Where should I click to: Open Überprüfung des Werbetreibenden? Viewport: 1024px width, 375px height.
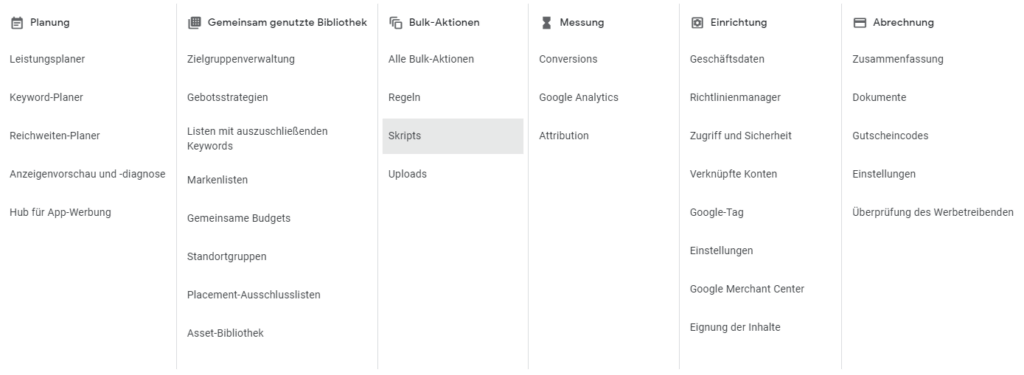pos(933,212)
